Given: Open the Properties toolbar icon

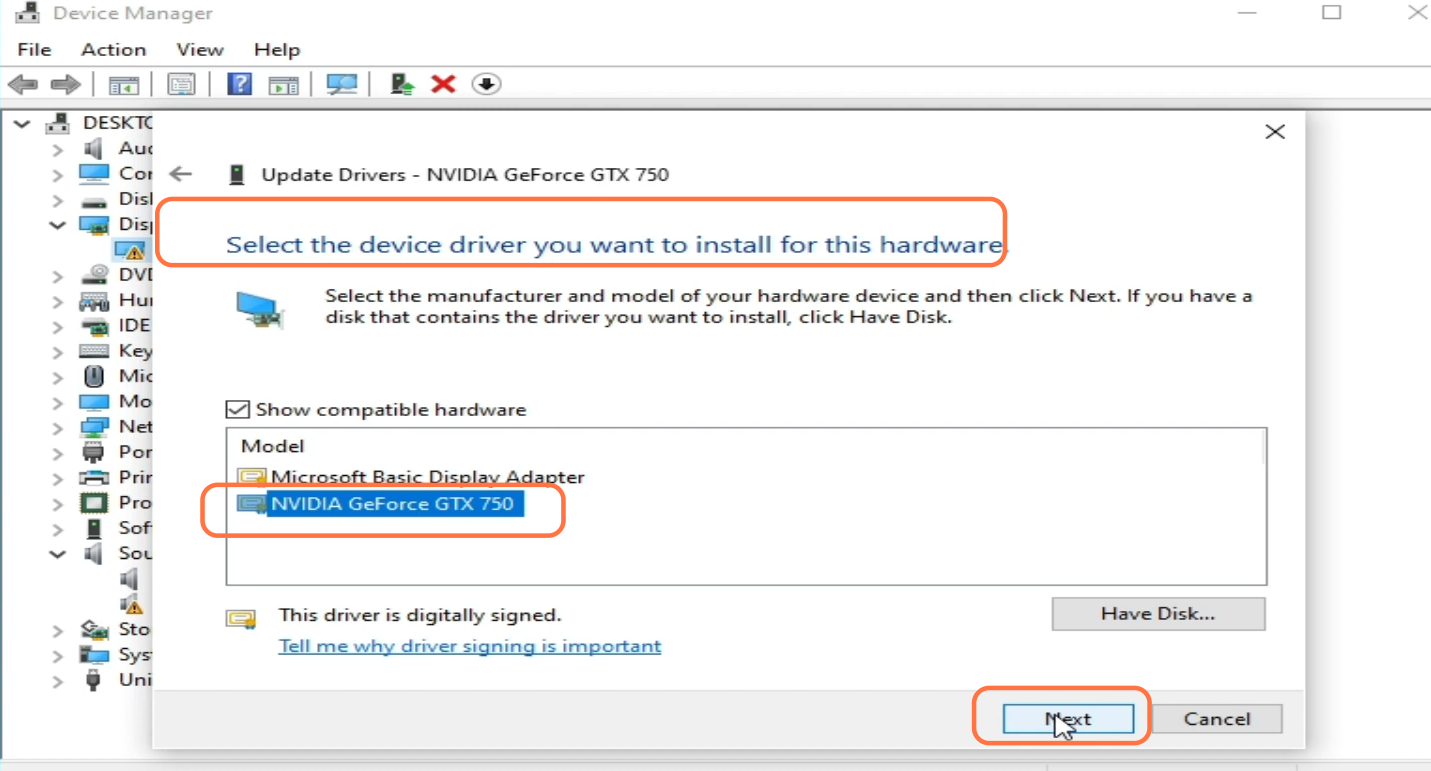Looking at the screenshot, I should click(x=181, y=85).
